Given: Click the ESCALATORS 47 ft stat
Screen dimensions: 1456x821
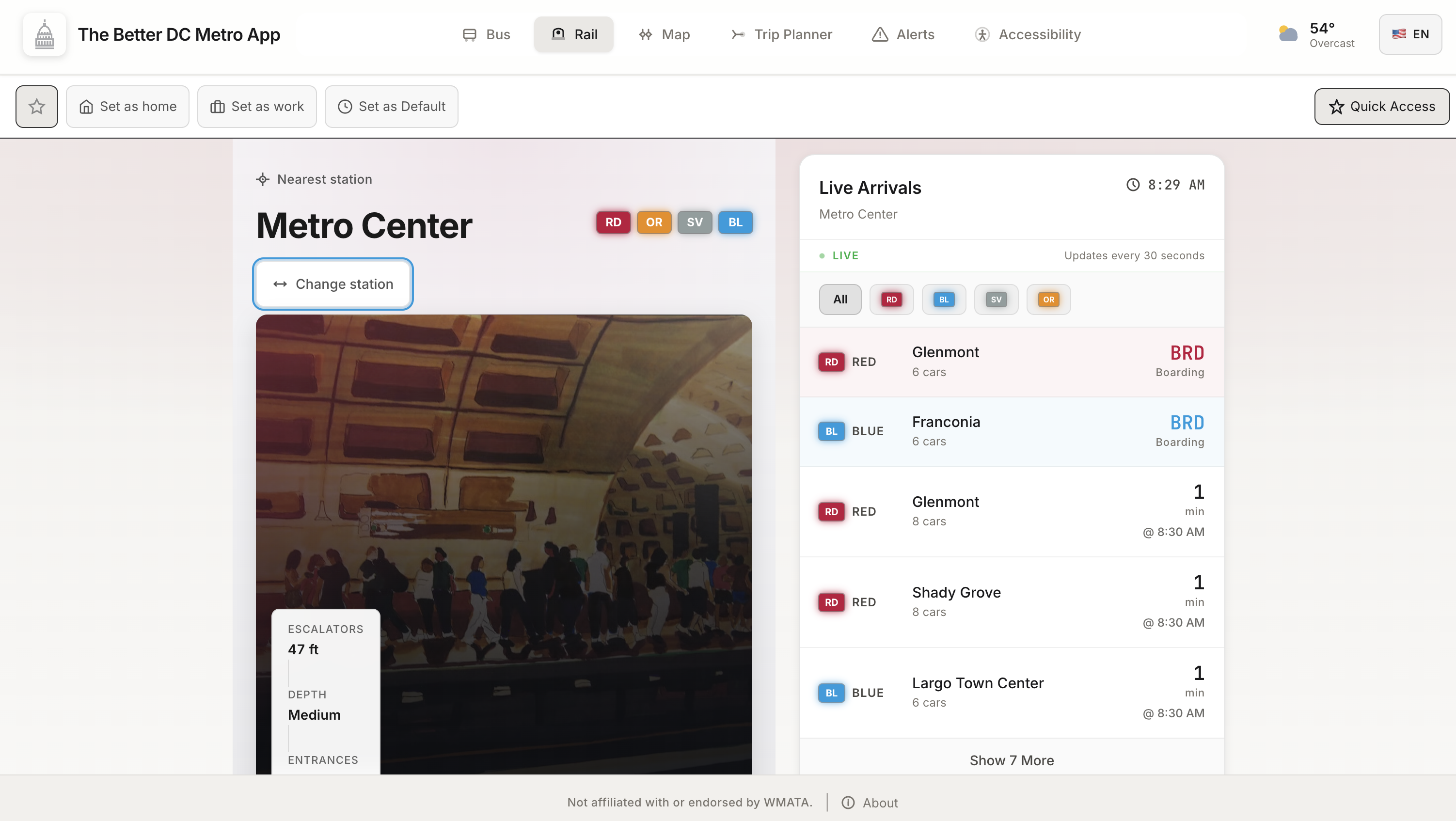Looking at the screenshot, I should click(x=326, y=640).
